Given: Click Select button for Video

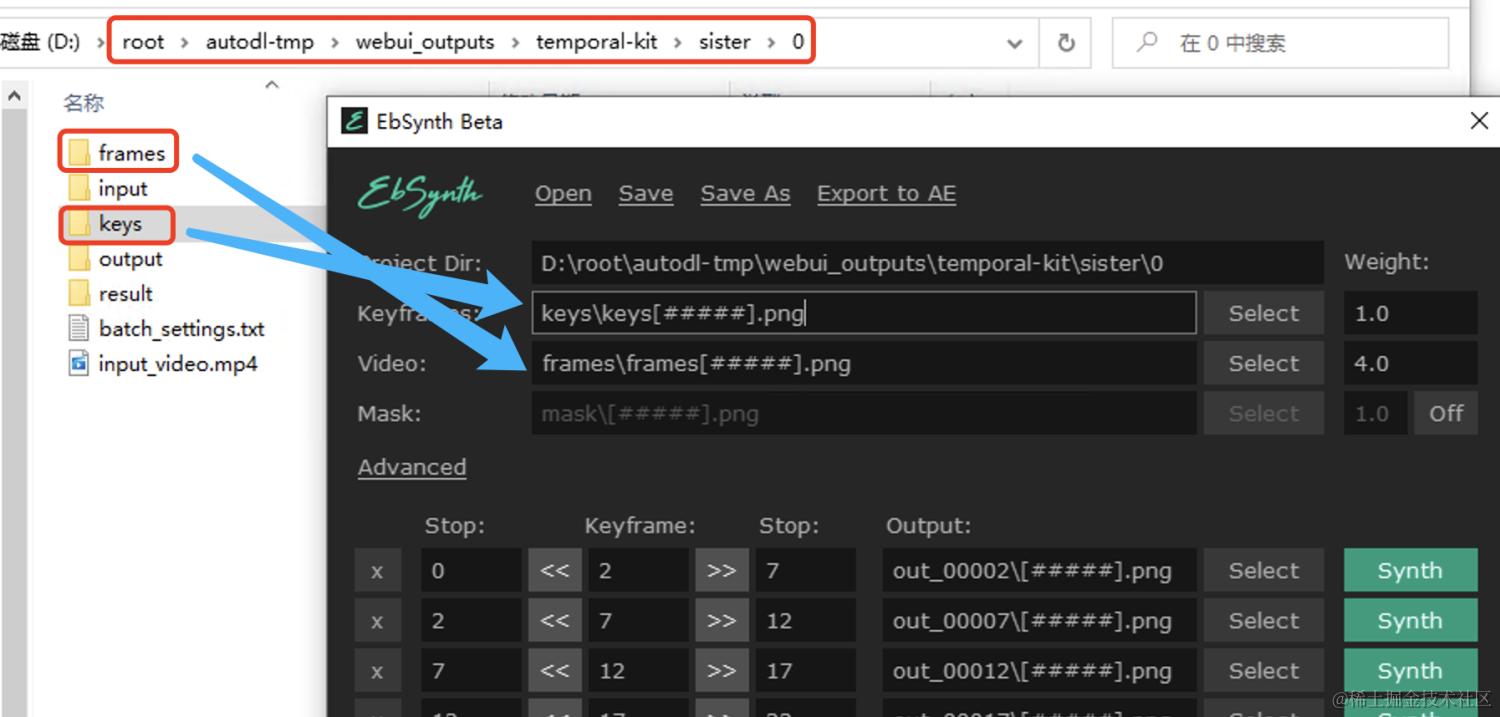Looking at the screenshot, I should (1264, 364).
